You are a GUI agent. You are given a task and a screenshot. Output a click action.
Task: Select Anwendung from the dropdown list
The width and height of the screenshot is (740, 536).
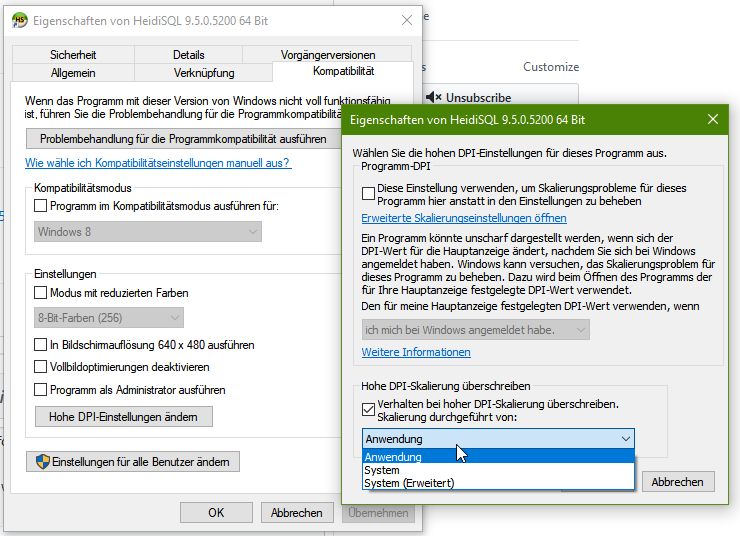pyautogui.click(x=498, y=457)
